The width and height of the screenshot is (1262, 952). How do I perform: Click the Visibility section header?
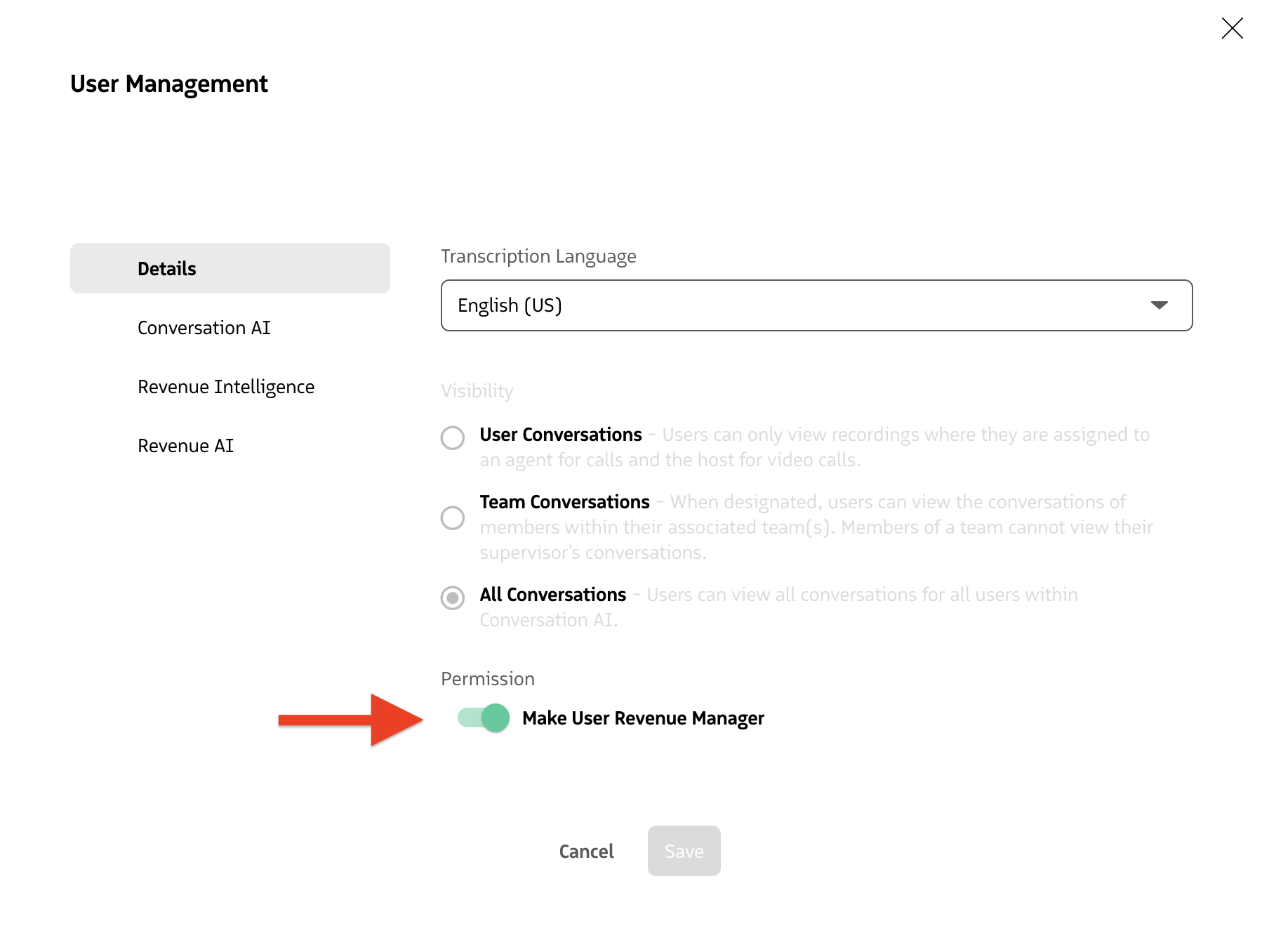click(x=477, y=391)
